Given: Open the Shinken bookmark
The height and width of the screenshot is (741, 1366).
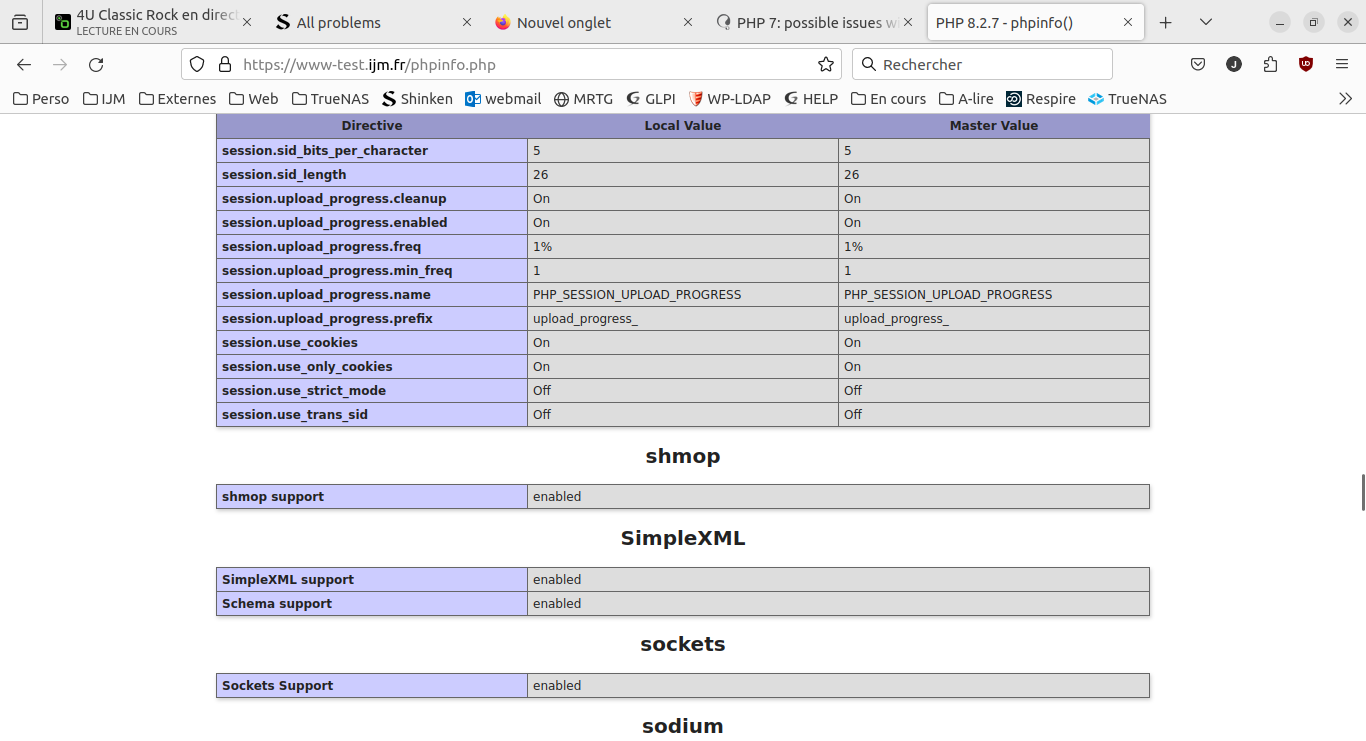Looking at the screenshot, I should [x=417, y=99].
